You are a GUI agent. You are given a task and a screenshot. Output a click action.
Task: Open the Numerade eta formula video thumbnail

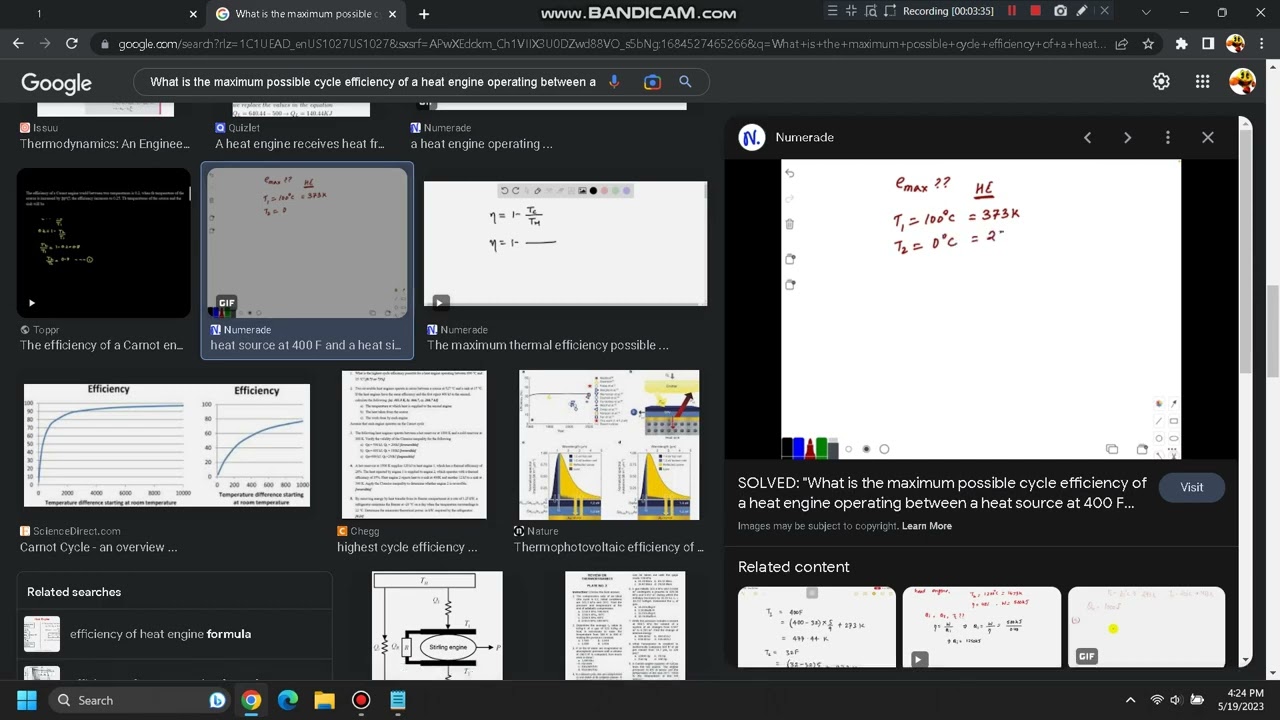[x=565, y=243]
